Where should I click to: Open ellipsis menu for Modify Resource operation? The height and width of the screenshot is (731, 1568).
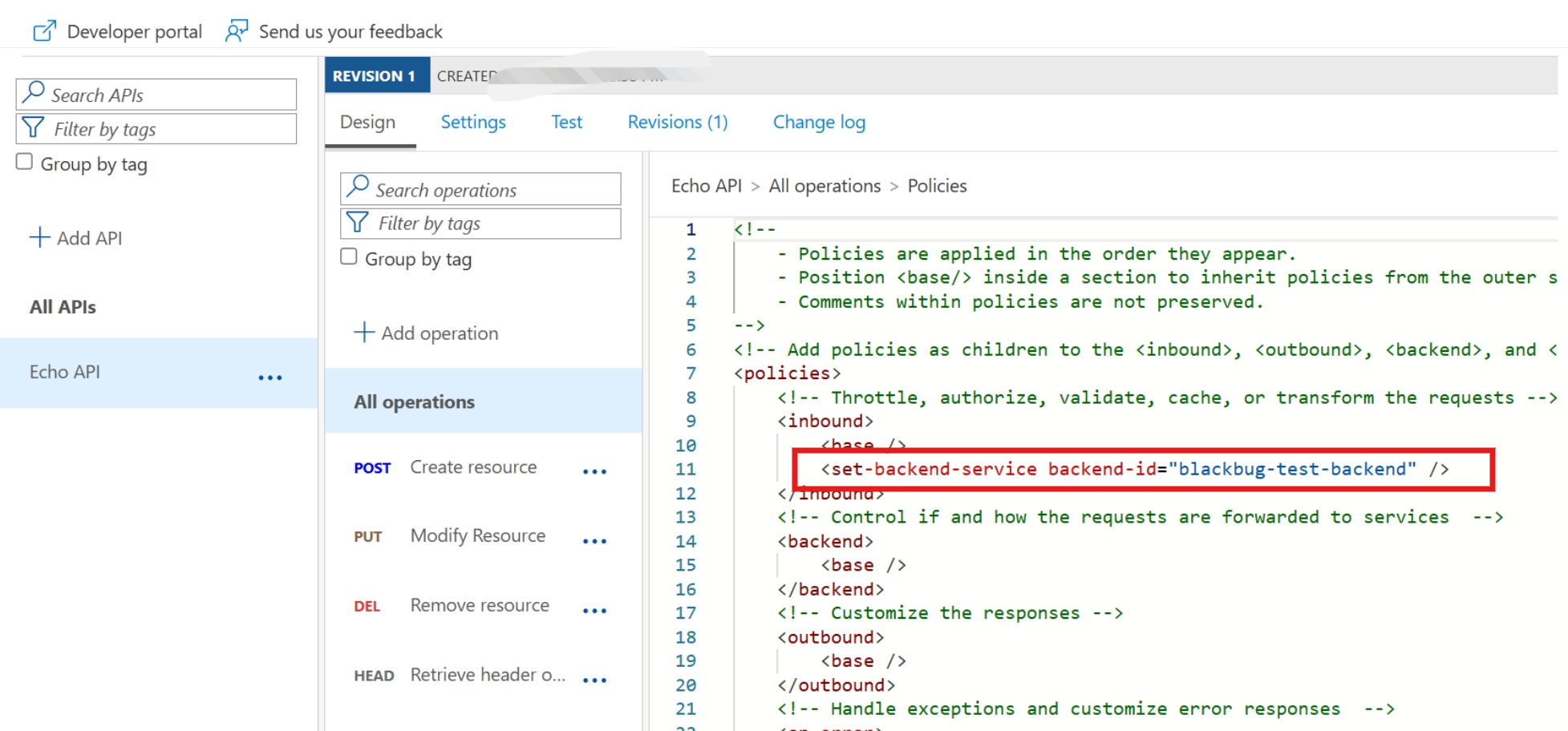[594, 541]
